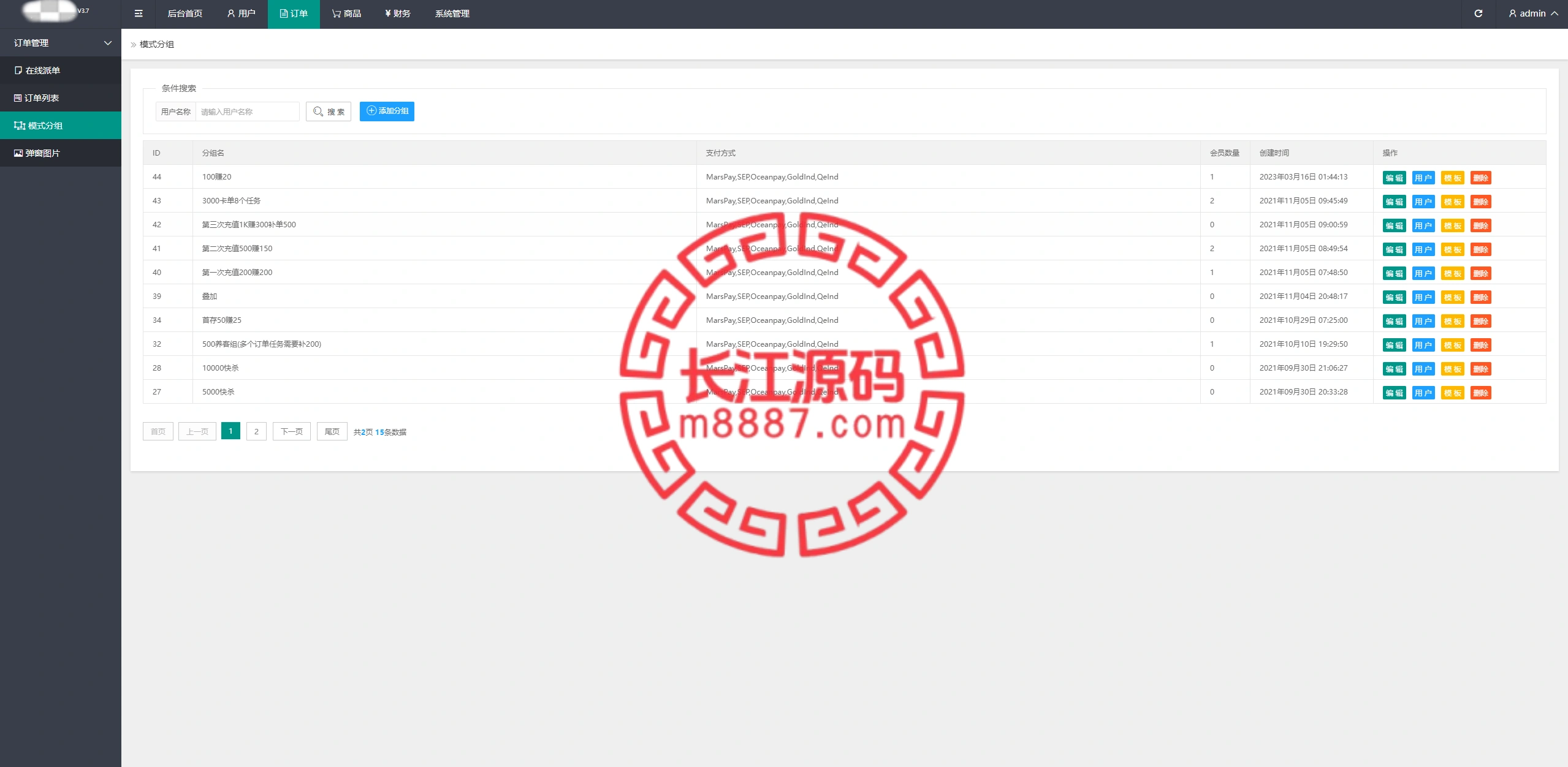
Task: Select pagination page 1
Action: tap(230, 431)
